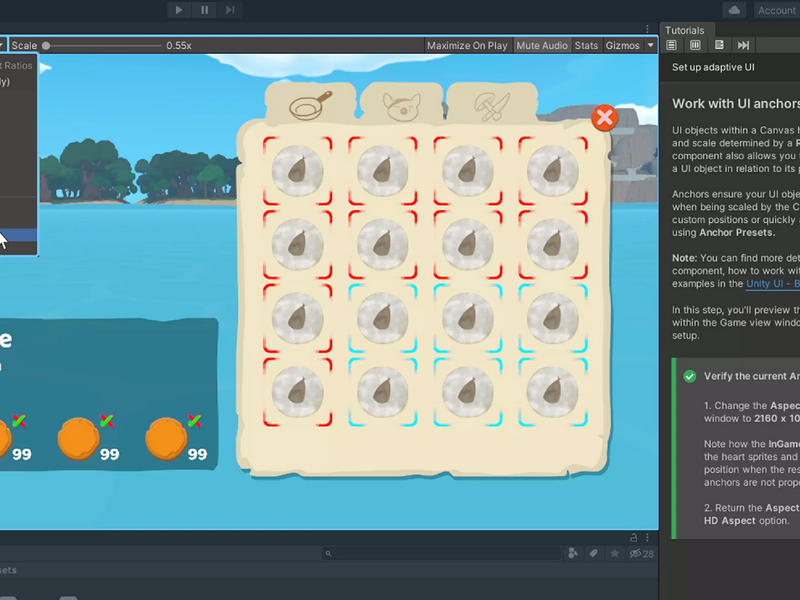
Task: Open the Account dropdown
Action: (x=776, y=10)
